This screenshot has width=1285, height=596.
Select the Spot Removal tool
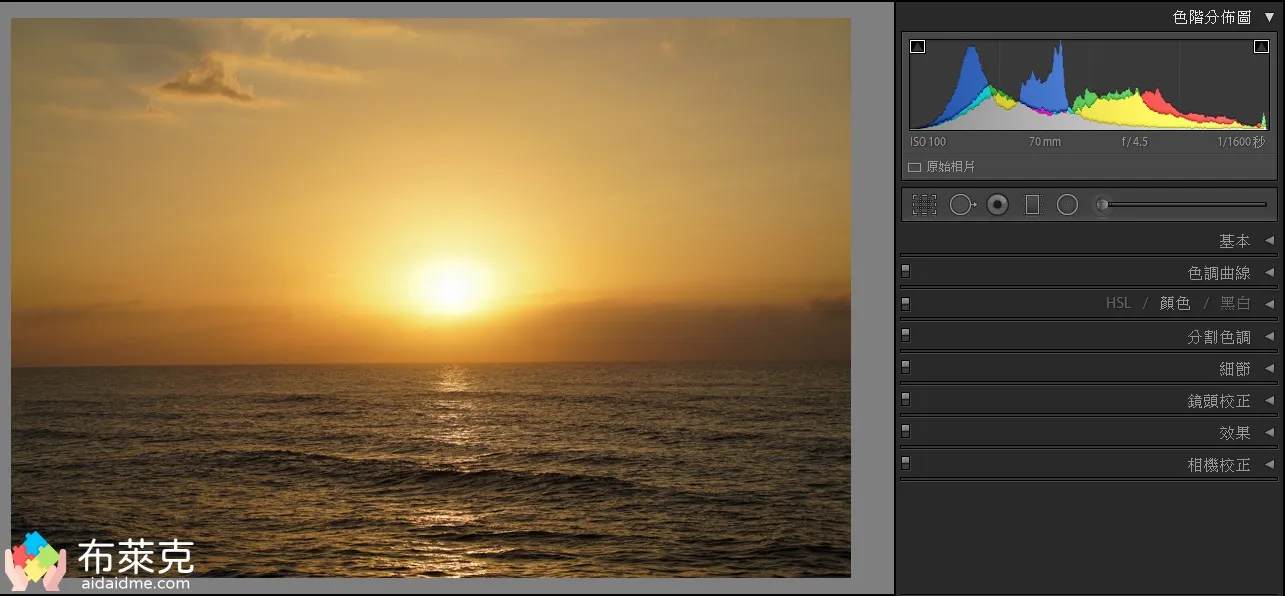click(962, 205)
